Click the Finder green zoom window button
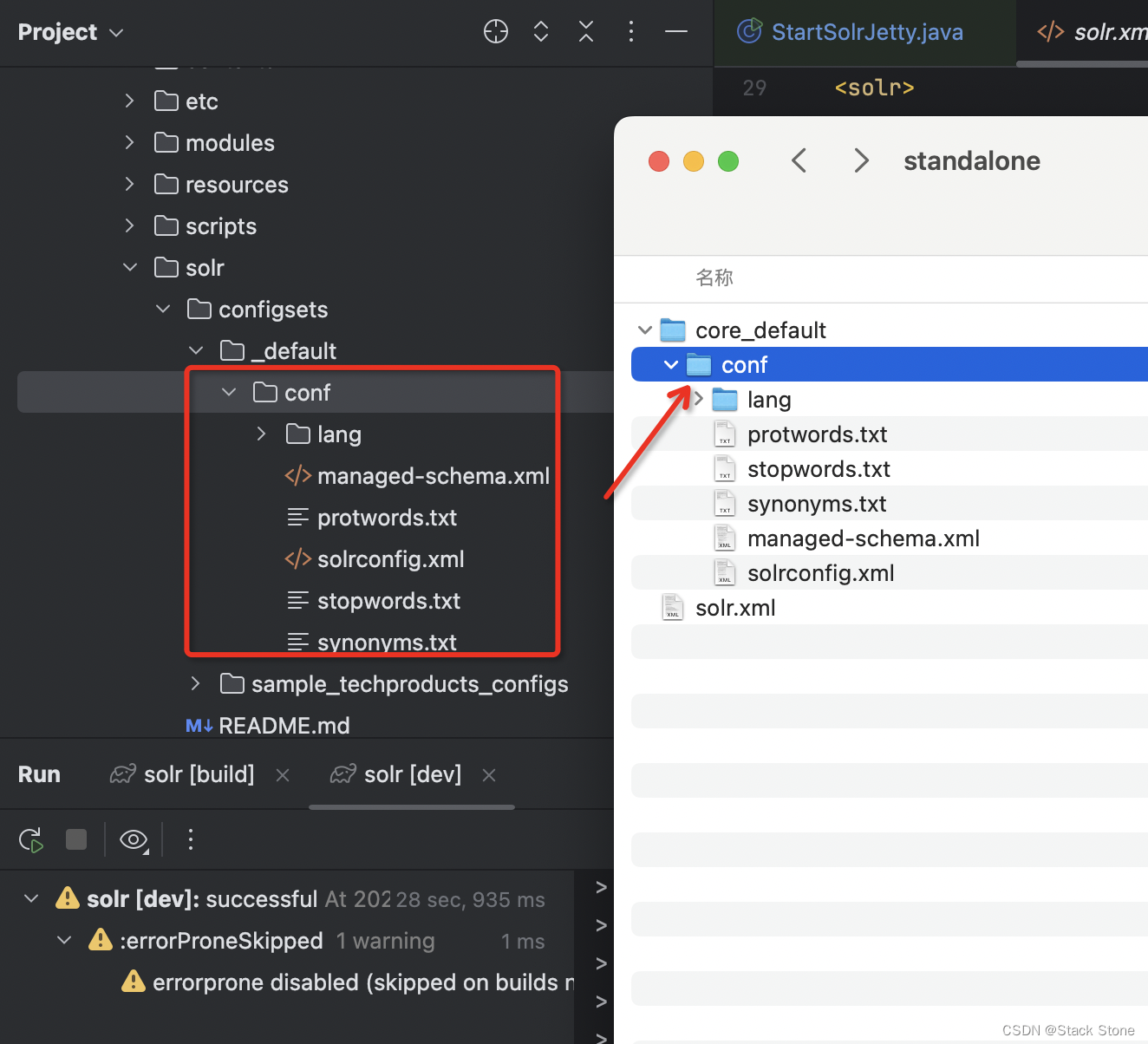Viewport: 1148px width, 1044px height. [728, 161]
